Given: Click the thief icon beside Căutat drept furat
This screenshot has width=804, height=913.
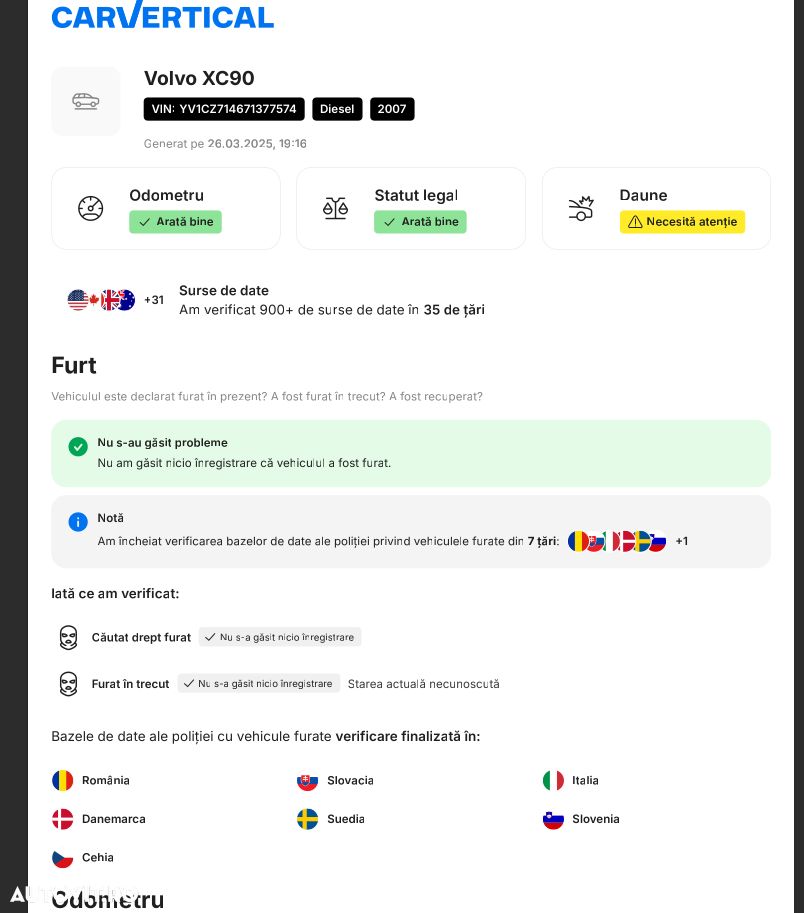Looking at the screenshot, I should 68,637.
